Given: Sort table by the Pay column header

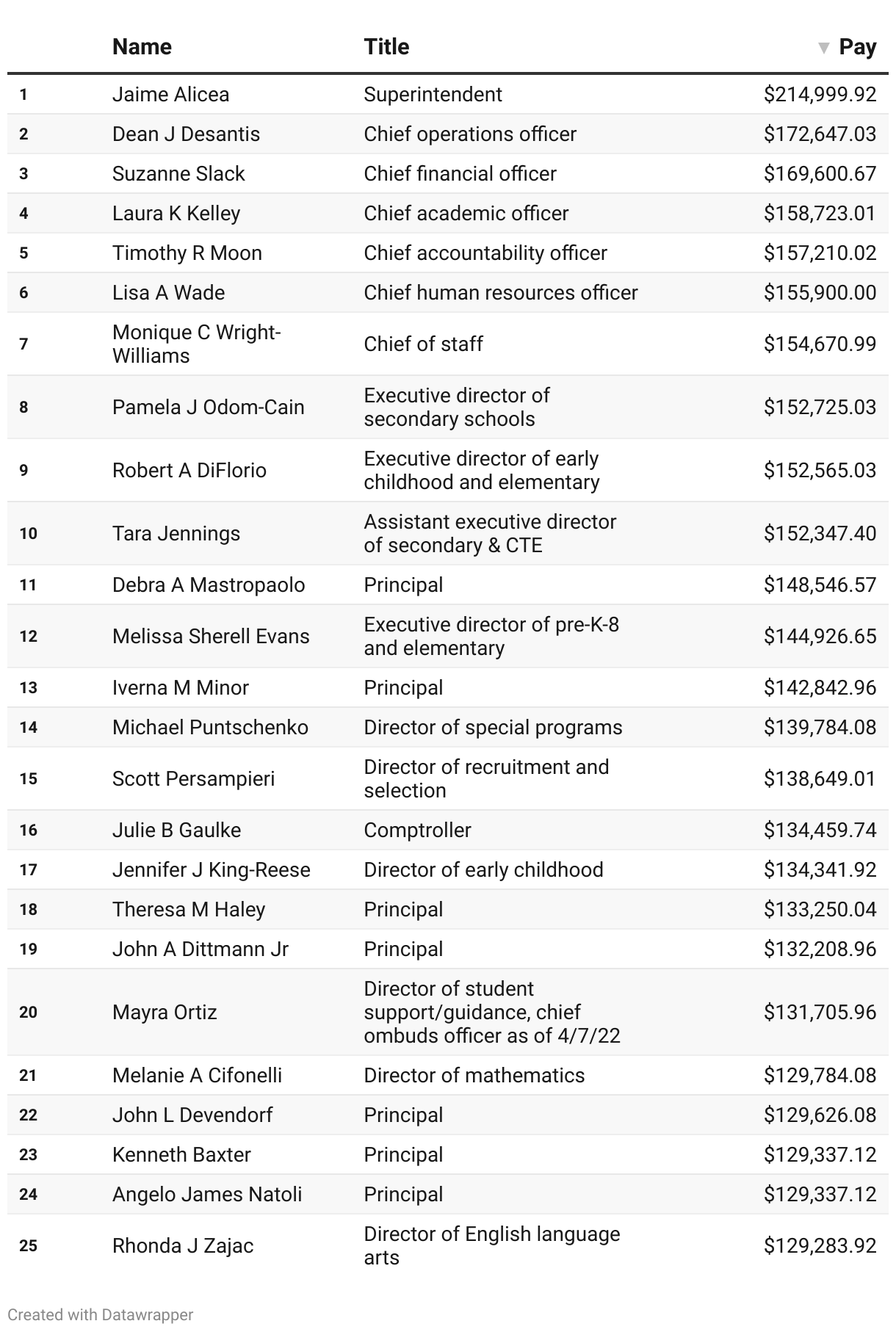Looking at the screenshot, I should [x=858, y=47].
